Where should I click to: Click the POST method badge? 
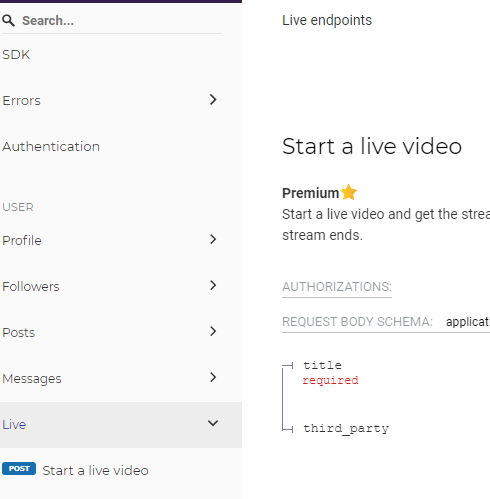[x=19, y=469]
